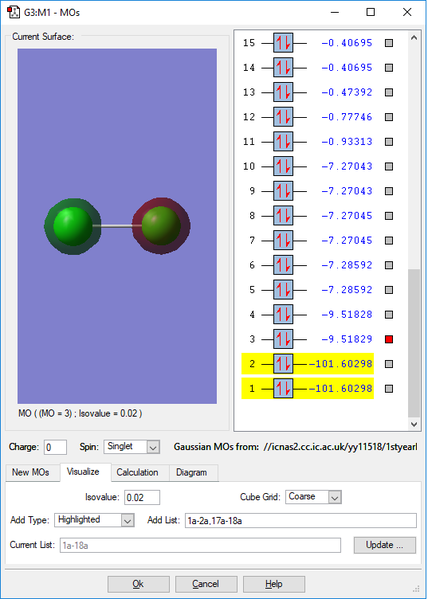Click the occupancy box for orbital 6
428x599 pixels.
tap(283, 265)
